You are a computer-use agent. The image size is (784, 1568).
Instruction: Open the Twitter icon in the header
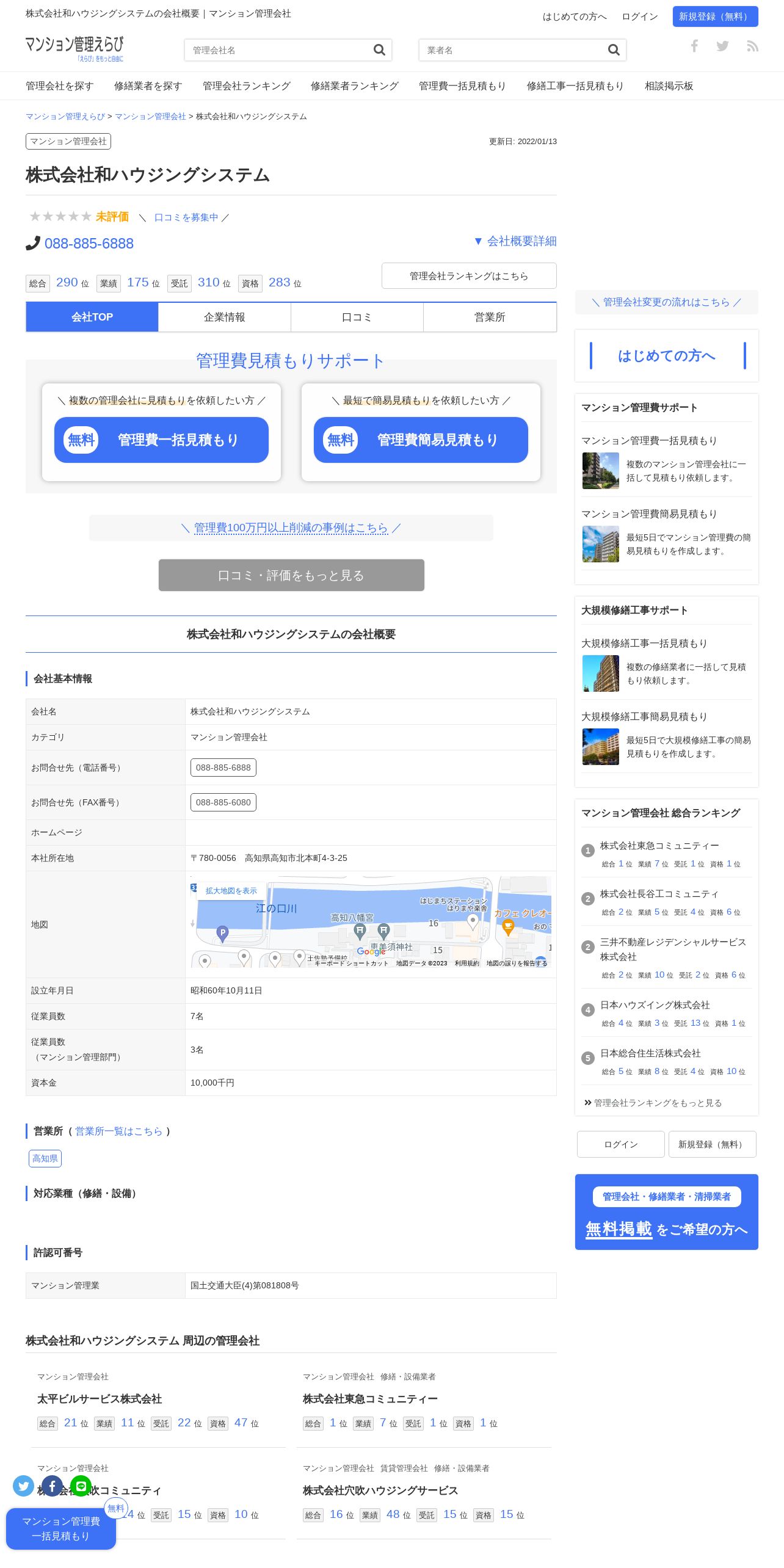pyautogui.click(x=722, y=46)
